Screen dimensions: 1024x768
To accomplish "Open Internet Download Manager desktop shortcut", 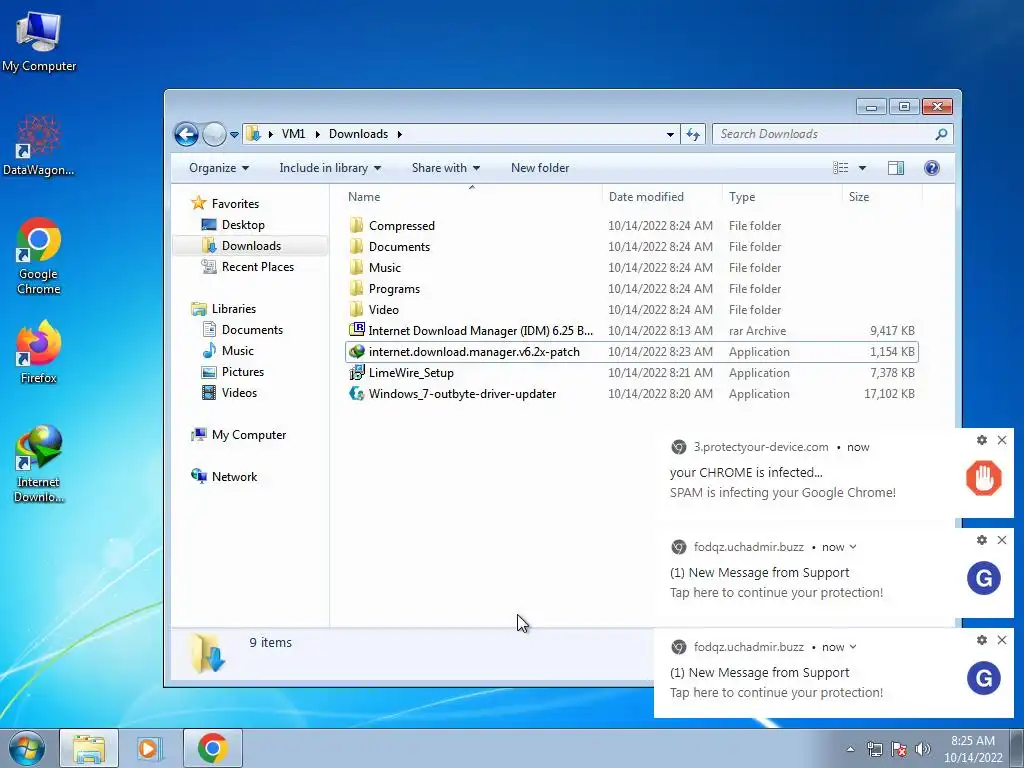I will pos(39,464).
